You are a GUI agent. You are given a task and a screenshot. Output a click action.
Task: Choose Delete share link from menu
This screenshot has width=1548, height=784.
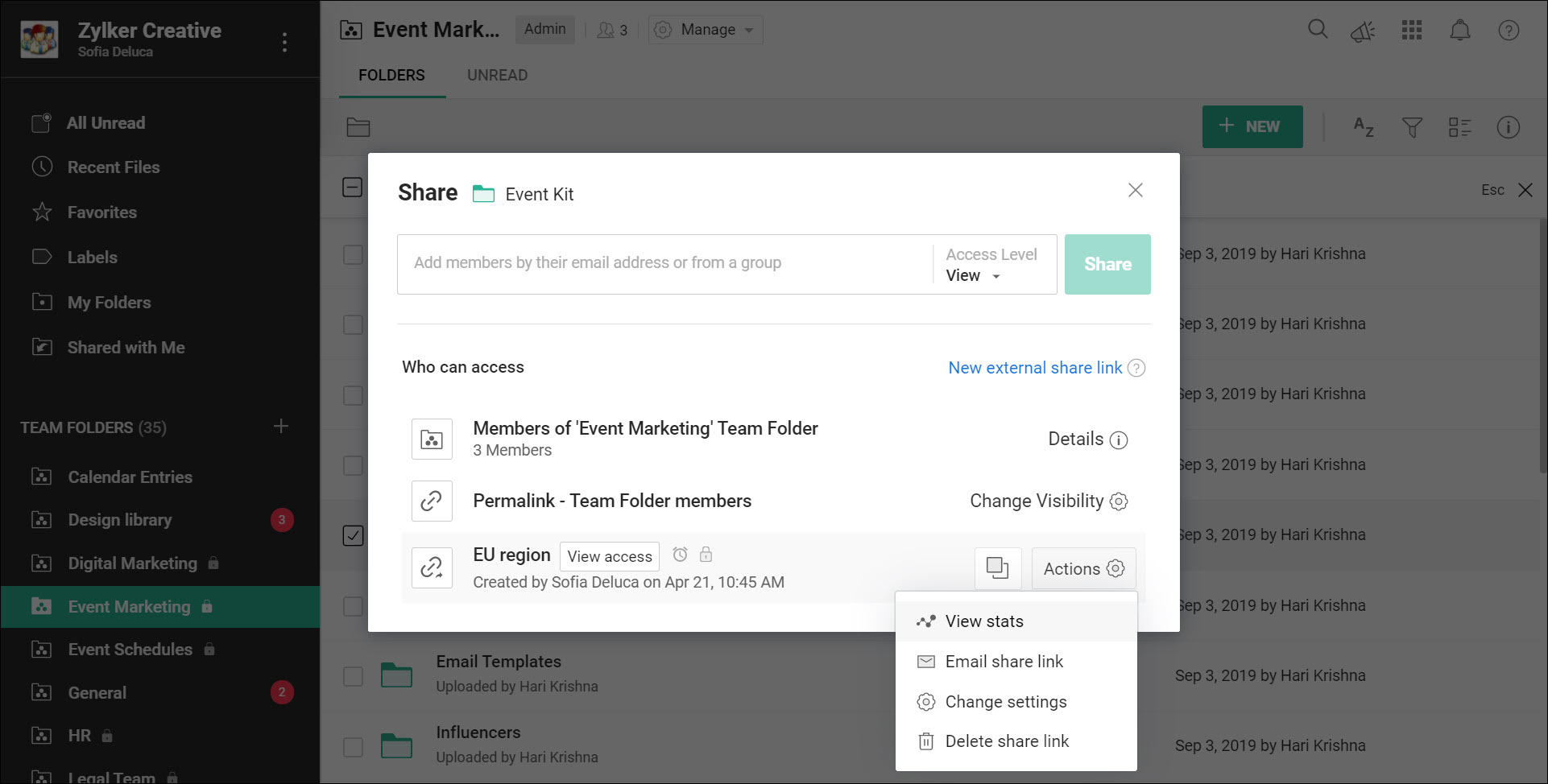[1007, 741]
